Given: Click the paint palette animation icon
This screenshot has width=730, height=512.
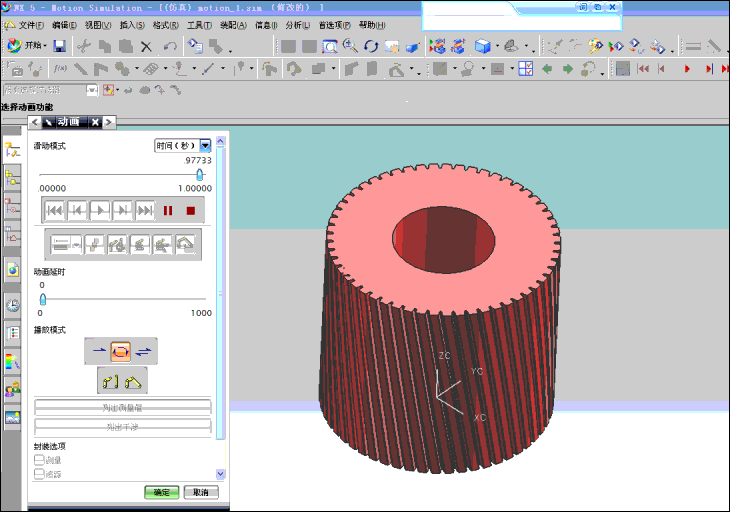Looking at the screenshot, I should click(x=595, y=46).
